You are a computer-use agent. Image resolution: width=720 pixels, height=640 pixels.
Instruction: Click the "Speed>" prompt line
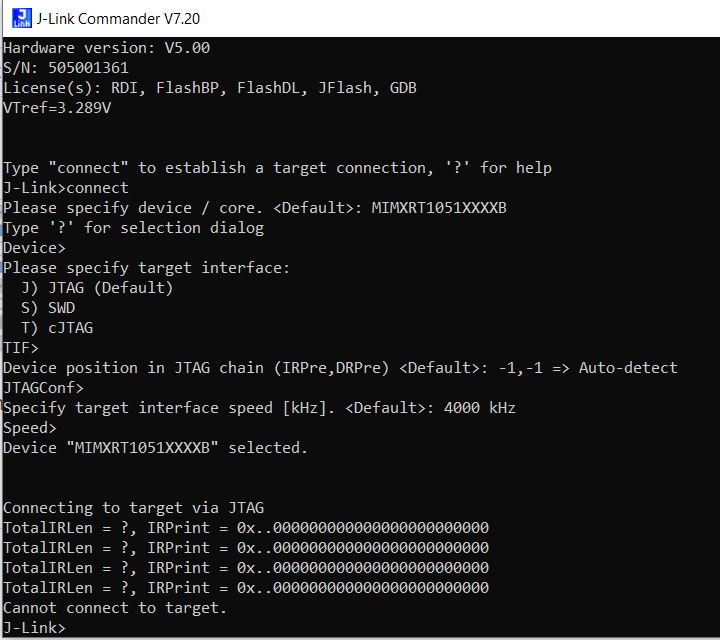pyautogui.click(x=30, y=428)
